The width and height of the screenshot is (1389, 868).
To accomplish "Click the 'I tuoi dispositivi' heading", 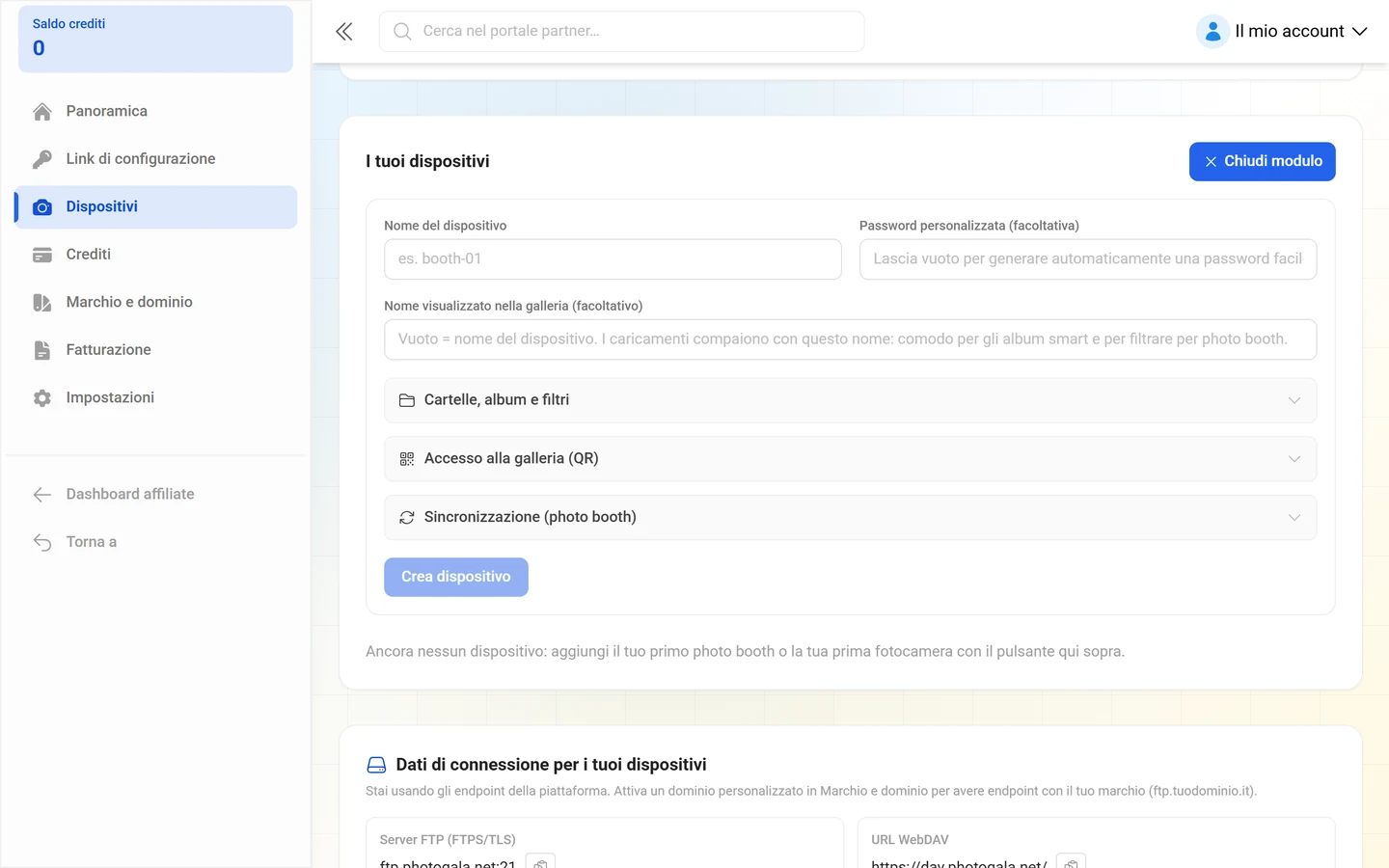I will tap(427, 161).
